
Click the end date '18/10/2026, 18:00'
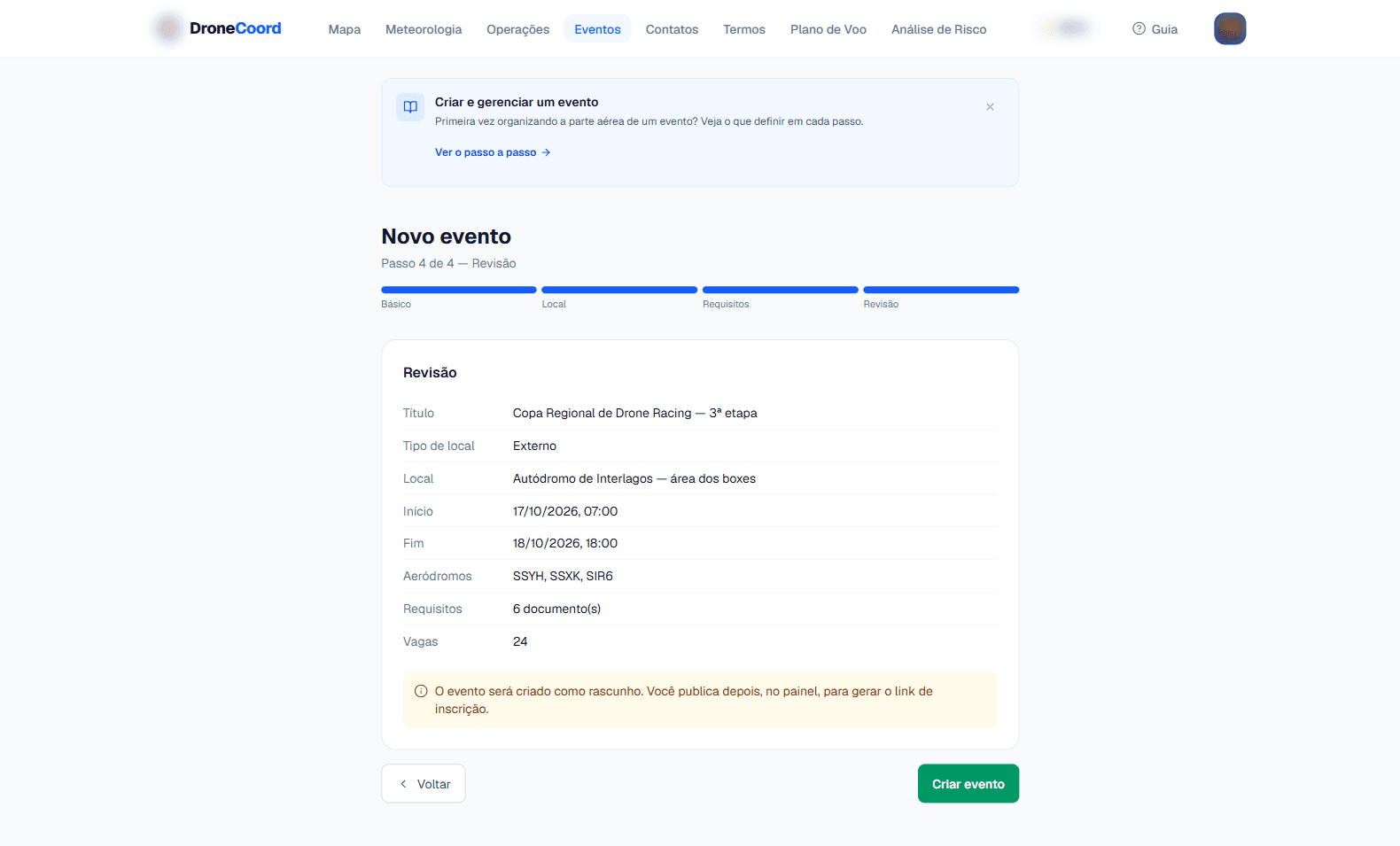point(565,543)
